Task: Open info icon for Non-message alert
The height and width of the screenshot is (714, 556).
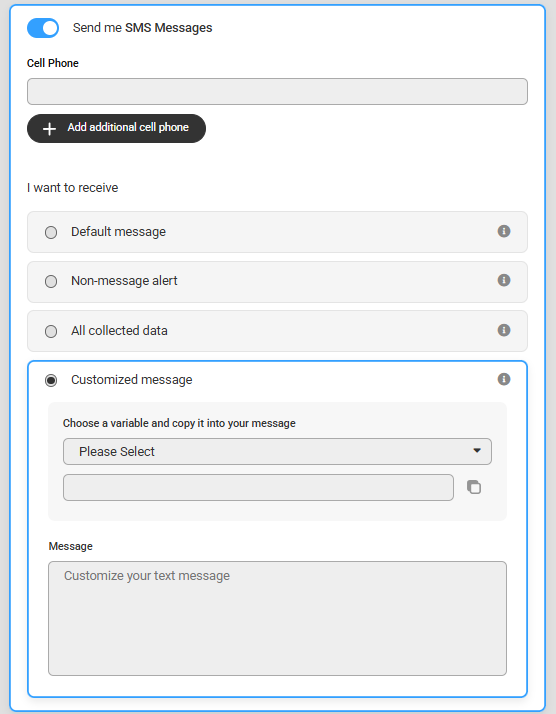Action: (504, 280)
